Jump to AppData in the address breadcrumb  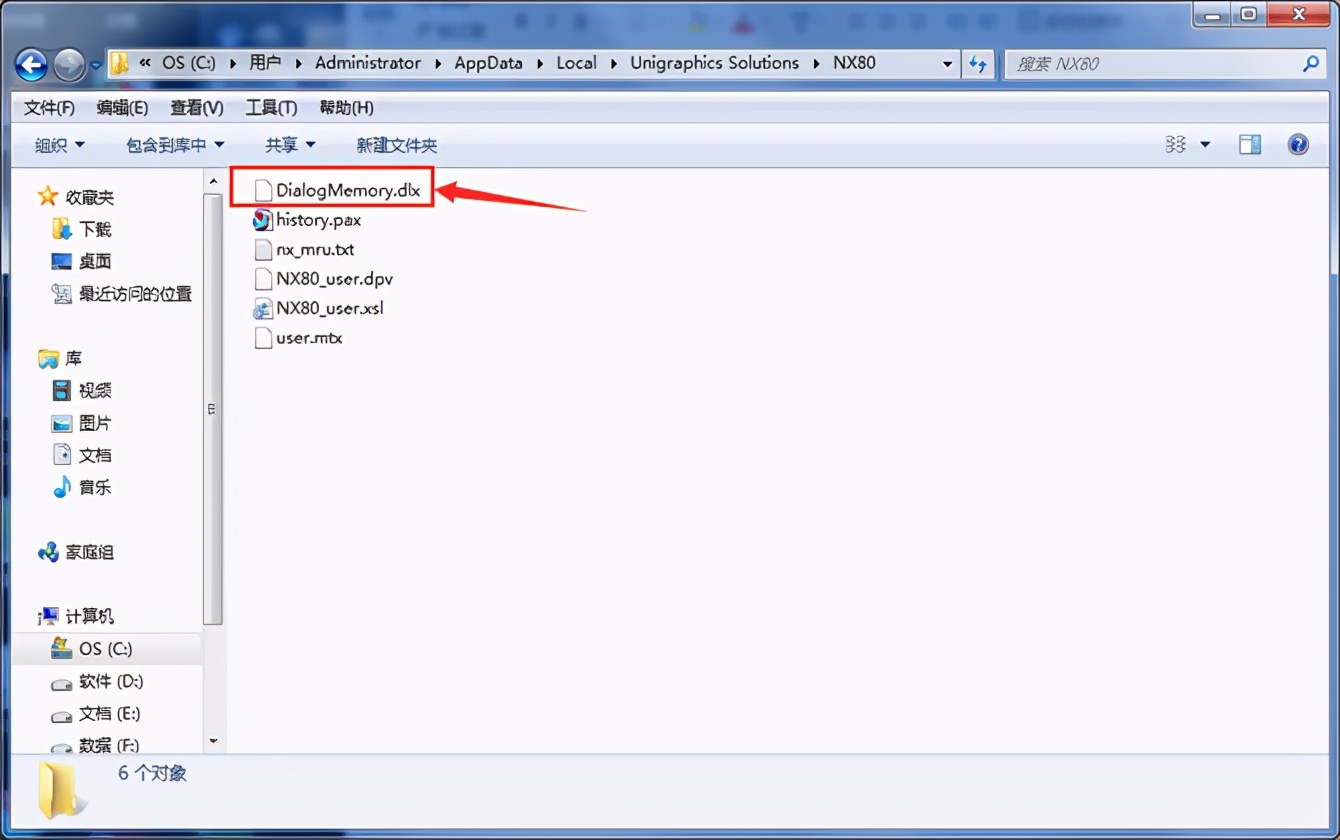(488, 63)
